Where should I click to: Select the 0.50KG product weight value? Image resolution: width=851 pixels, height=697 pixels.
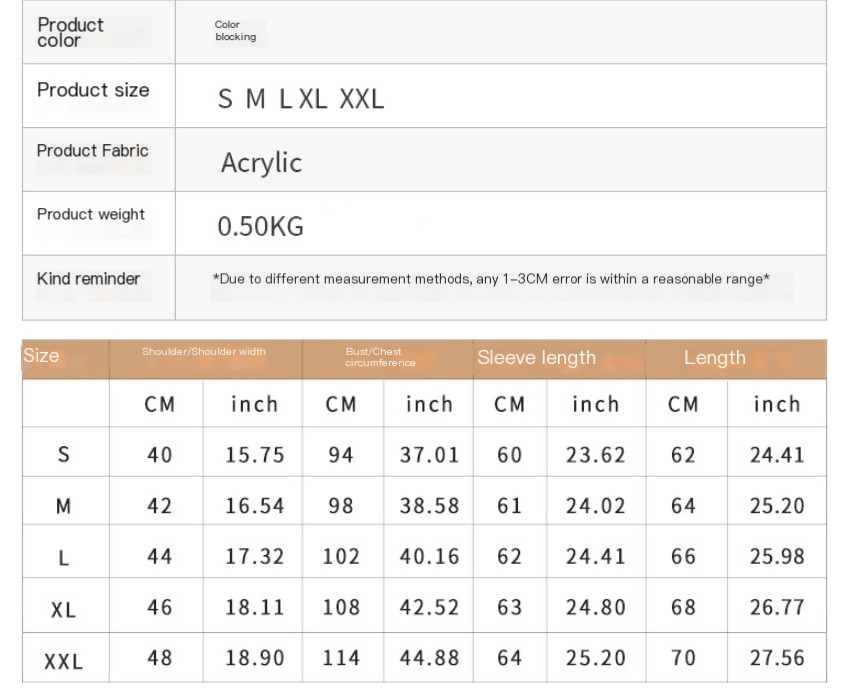point(260,227)
